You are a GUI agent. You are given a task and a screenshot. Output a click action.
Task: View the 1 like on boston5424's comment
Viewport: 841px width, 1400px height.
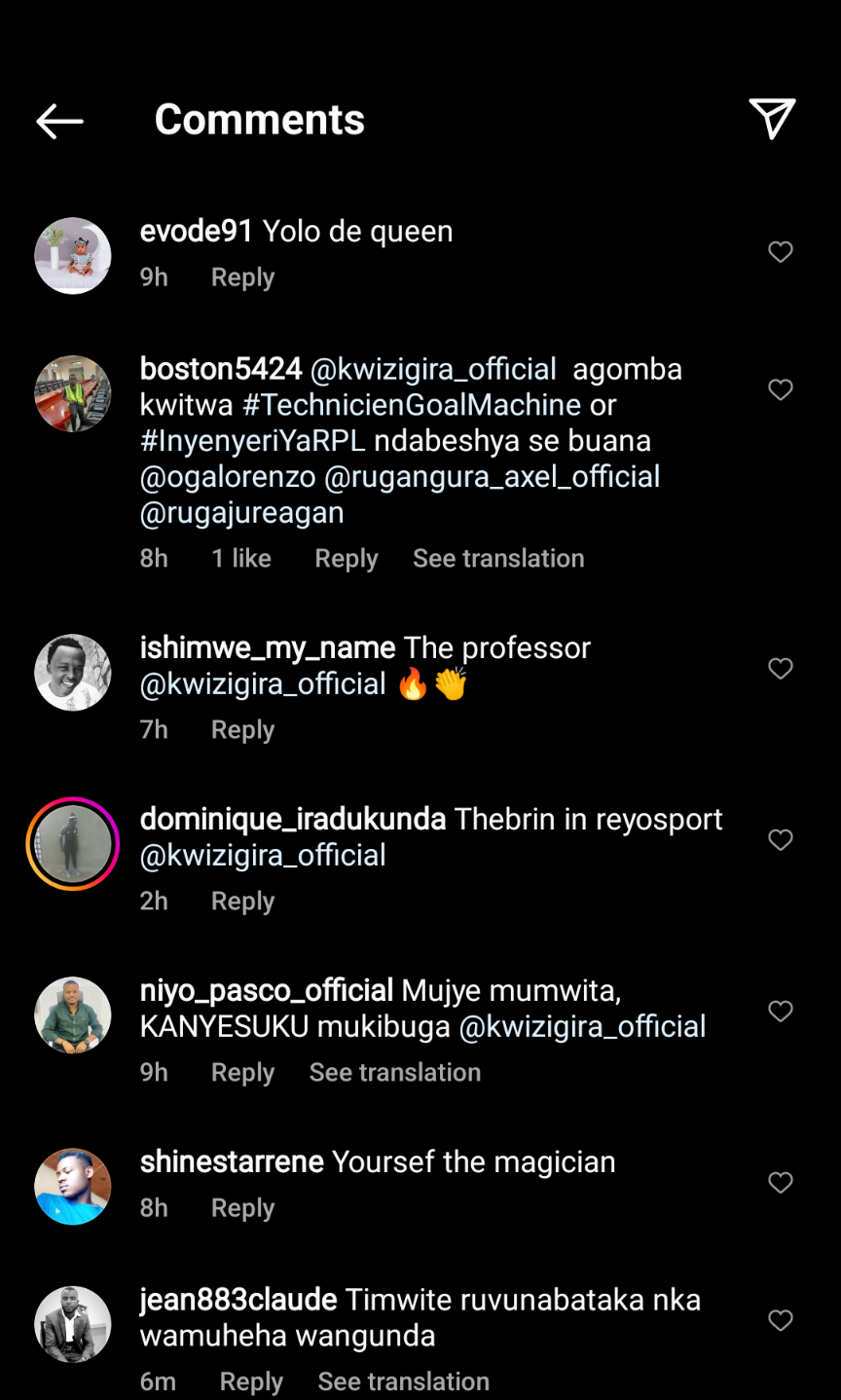click(241, 559)
